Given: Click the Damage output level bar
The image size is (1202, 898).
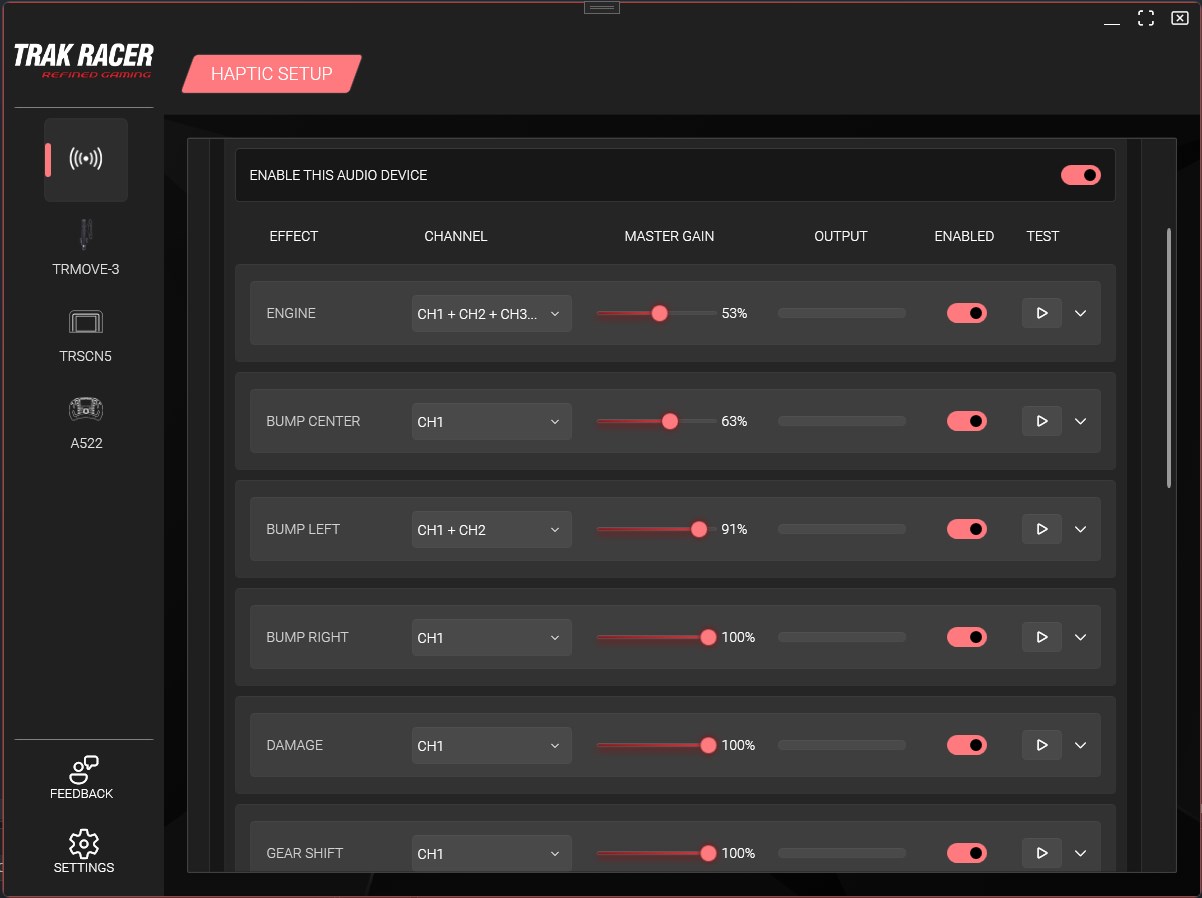Looking at the screenshot, I should [x=842, y=745].
